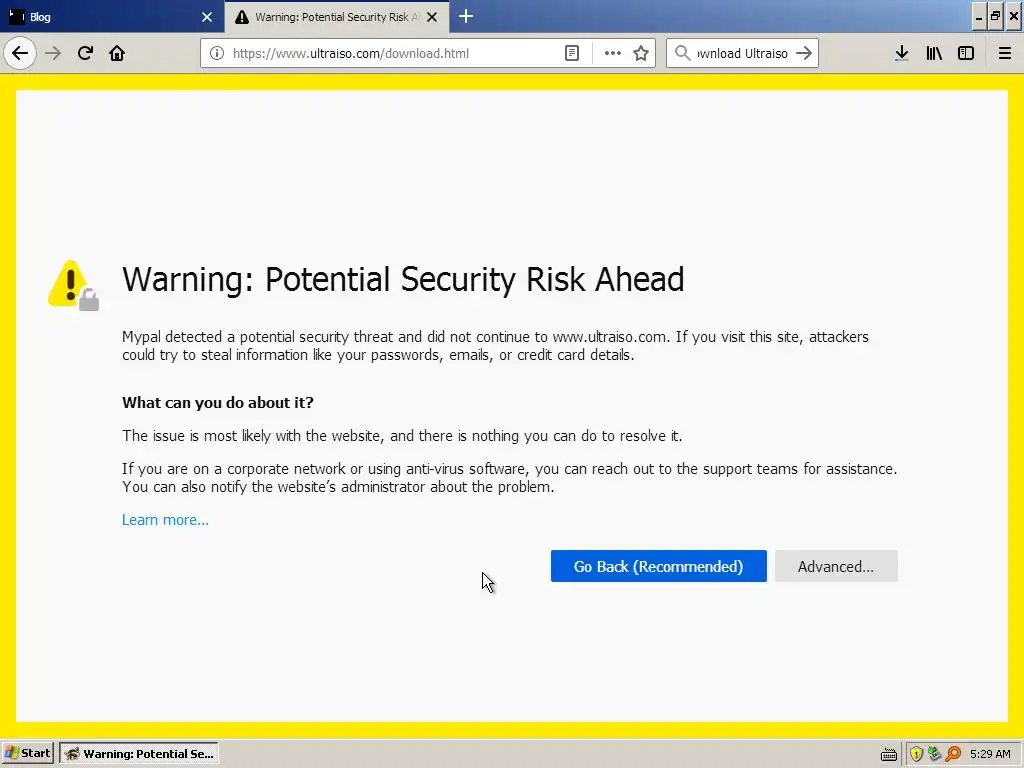Open the Windows Start menu
Image resolution: width=1024 pixels, height=768 pixels.
[28, 754]
